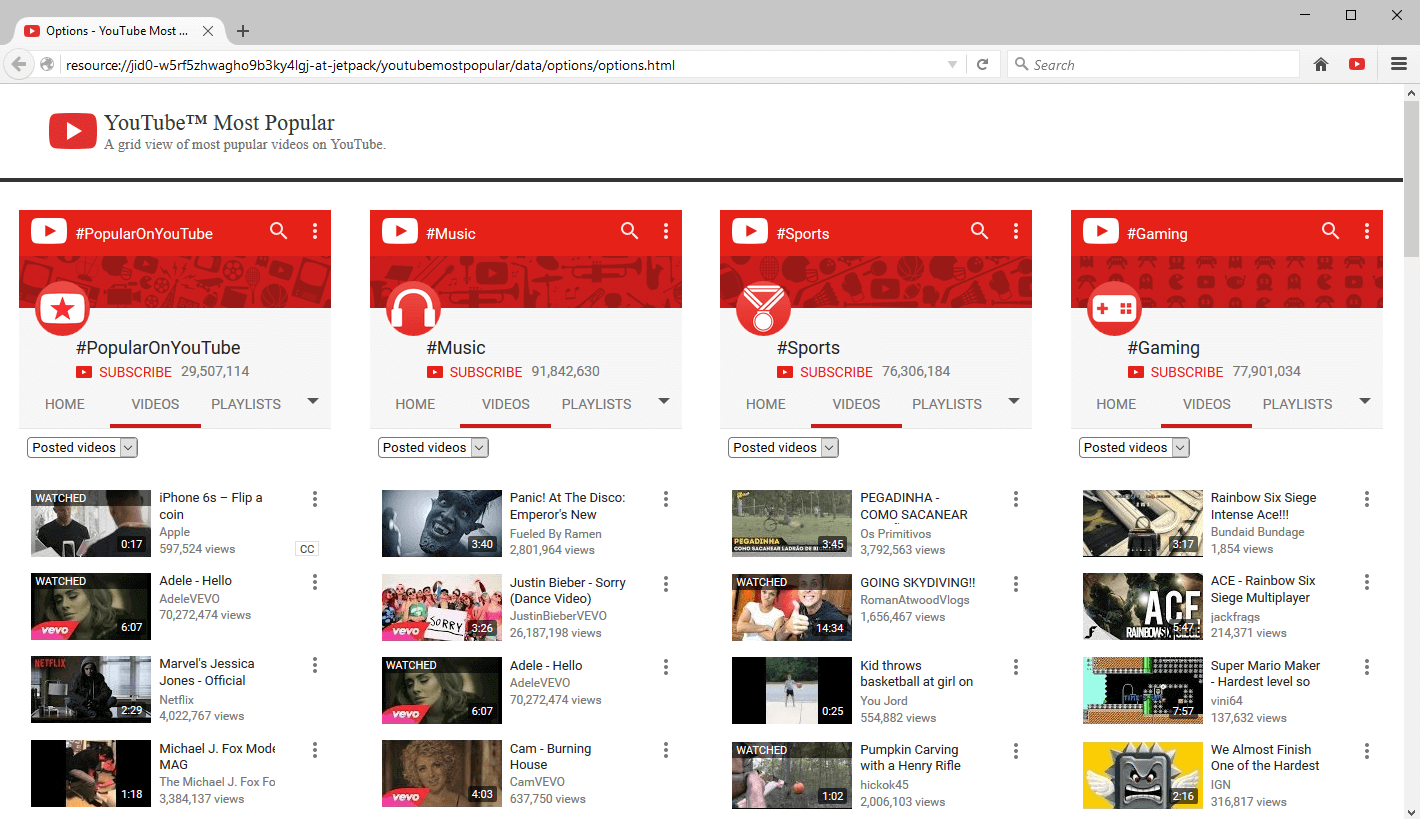Screen dimensions: 1420x819
Task: Click the YouTube logo in #Music header
Action: coord(400,232)
